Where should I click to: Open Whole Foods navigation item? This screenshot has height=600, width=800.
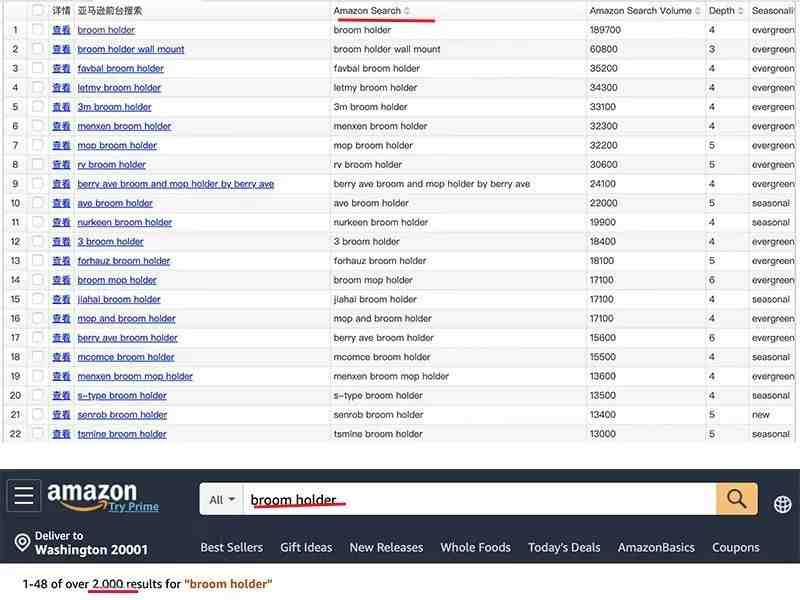tap(476, 547)
